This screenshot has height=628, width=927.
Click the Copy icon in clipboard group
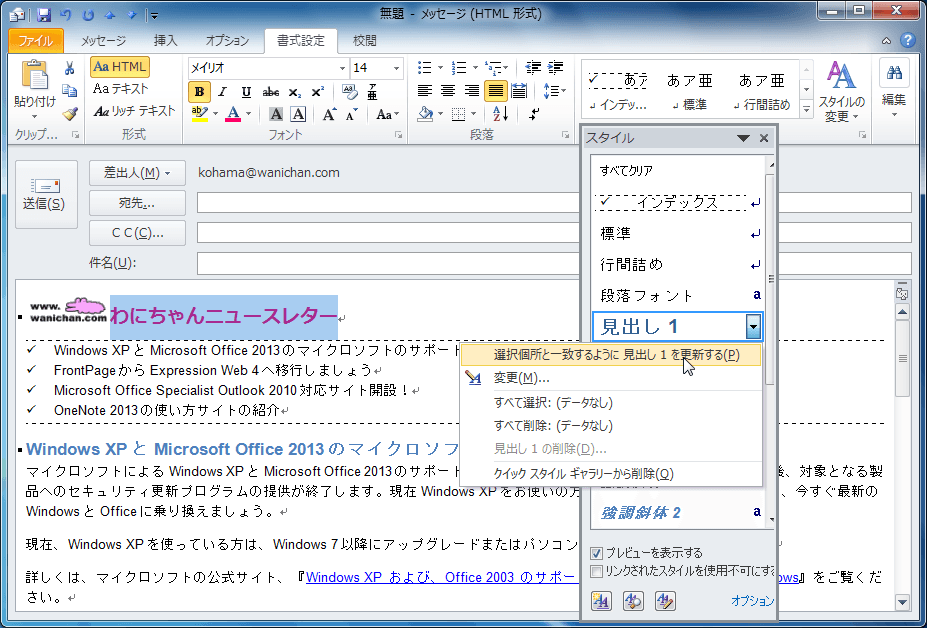point(69,90)
